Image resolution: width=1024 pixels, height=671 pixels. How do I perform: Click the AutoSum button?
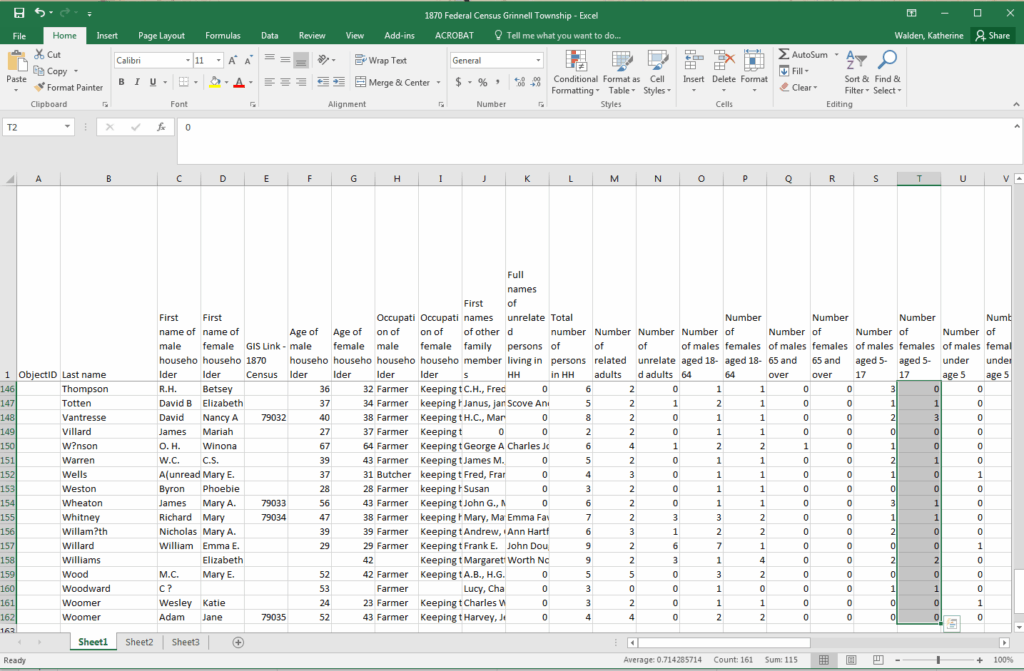[803, 55]
